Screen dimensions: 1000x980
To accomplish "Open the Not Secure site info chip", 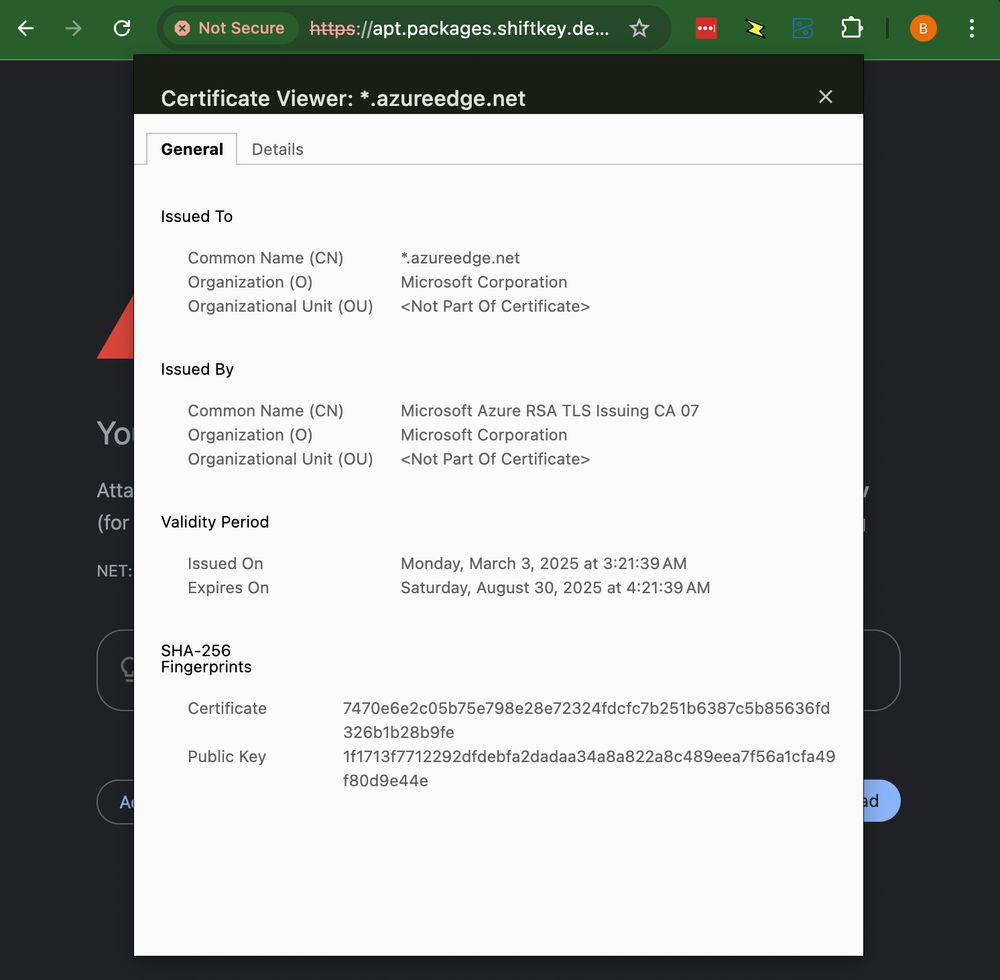I will 229,28.
